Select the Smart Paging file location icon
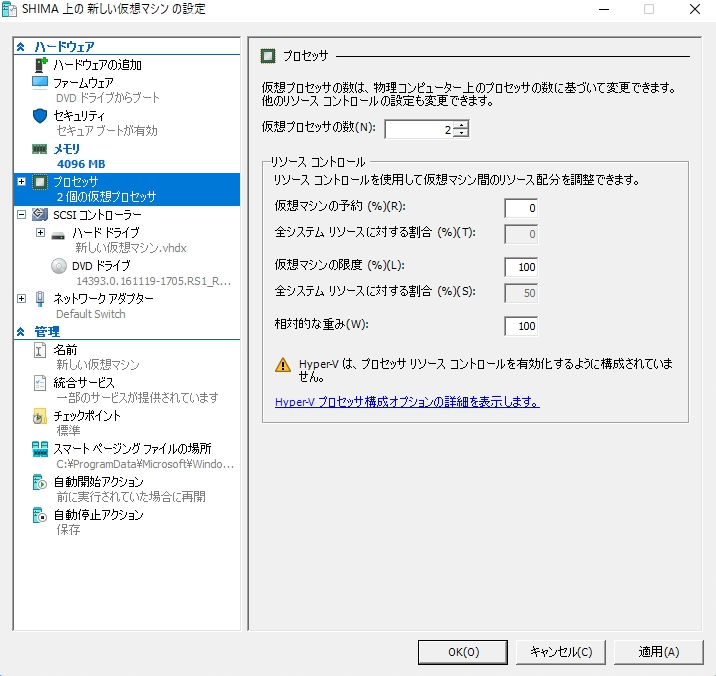Viewport: 716px width, 676px height. 40,449
